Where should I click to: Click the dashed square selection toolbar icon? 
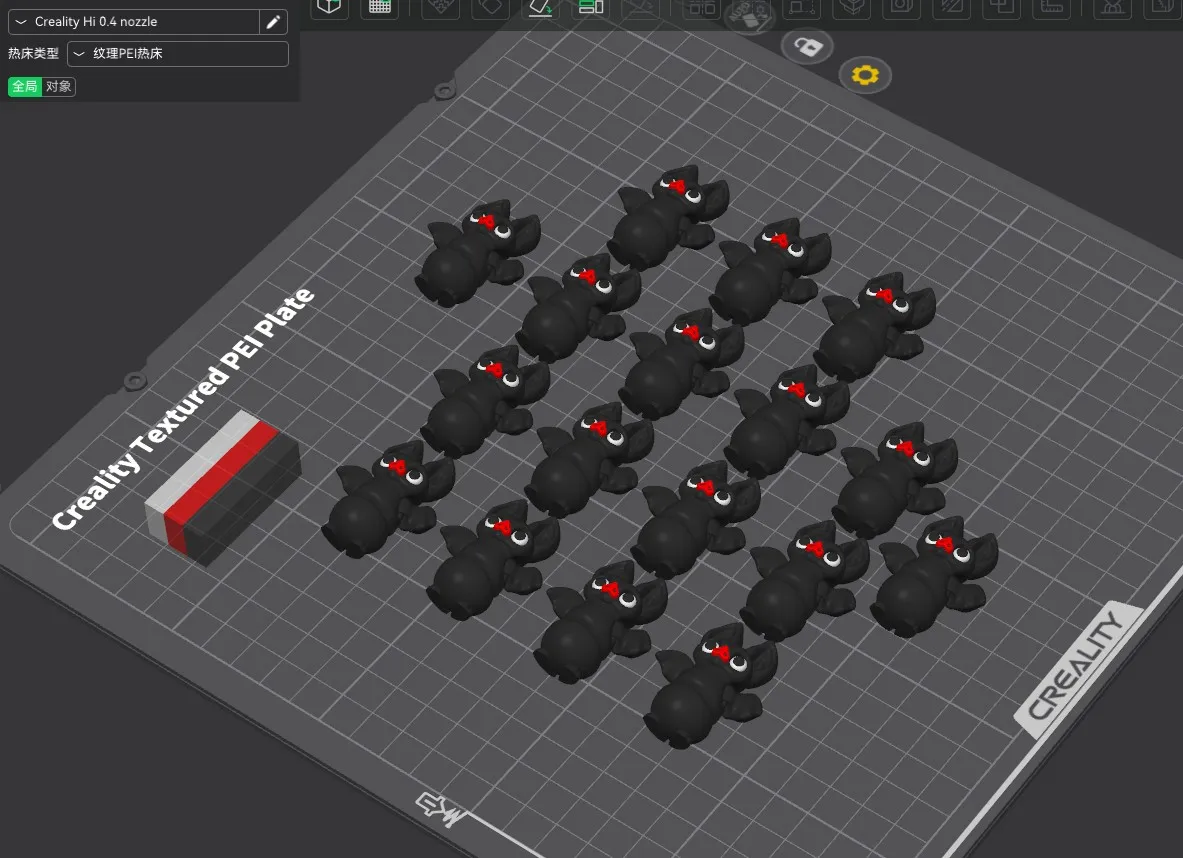pyautogui.click(x=801, y=7)
